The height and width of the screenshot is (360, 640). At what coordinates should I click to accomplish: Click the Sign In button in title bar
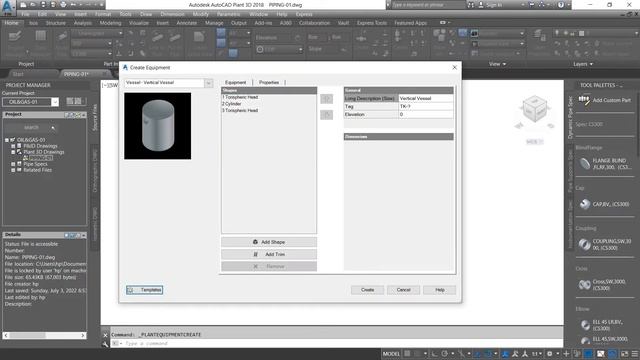point(490,5)
